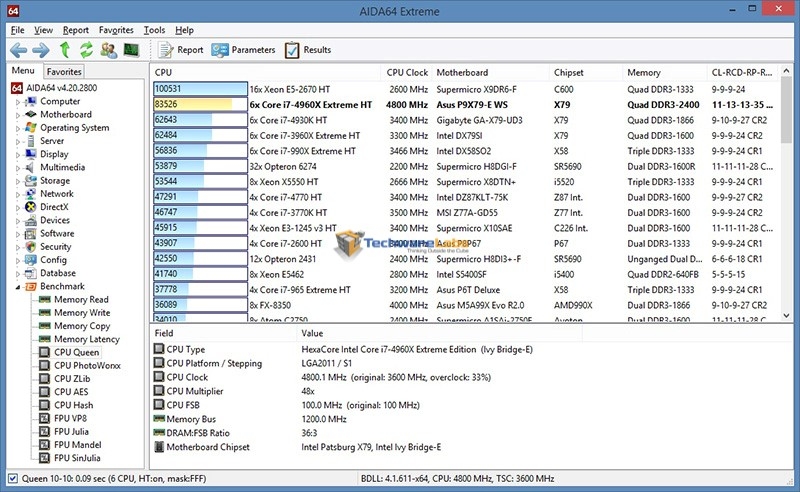Click the CPU Multiplier field row
800x492 pixels.
[367, 391]
